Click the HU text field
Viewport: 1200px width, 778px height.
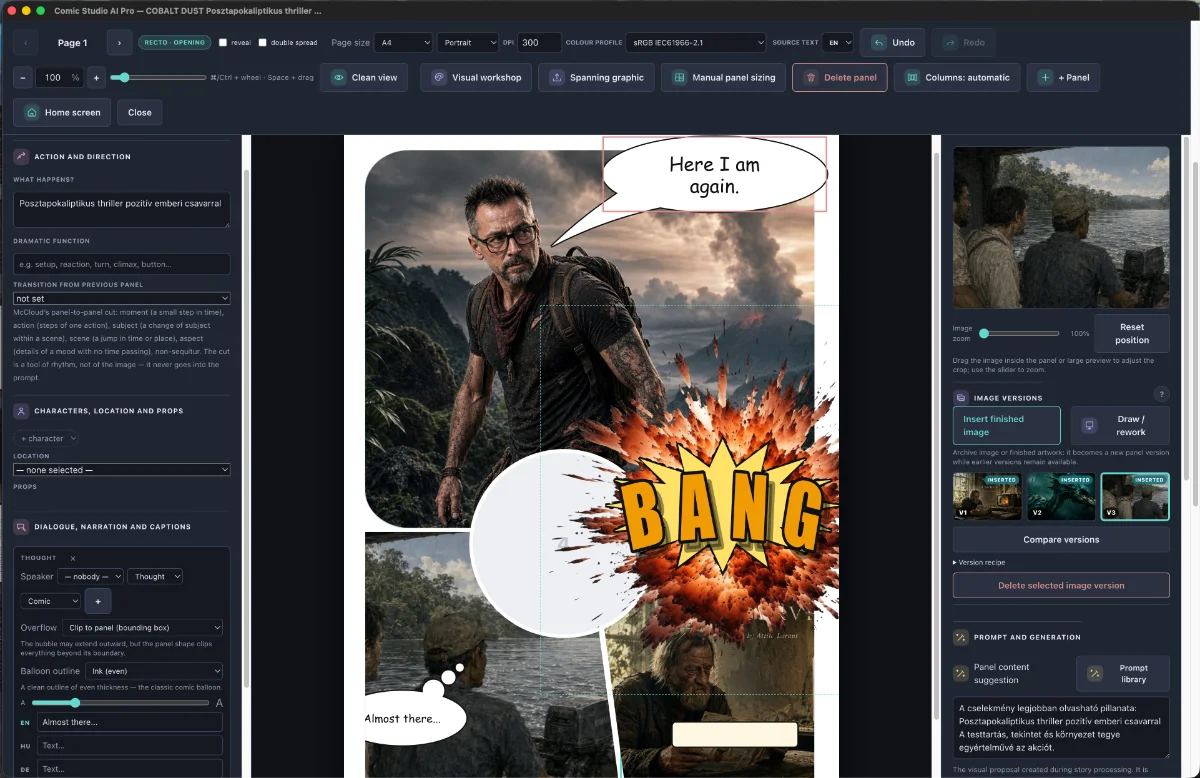(x=130, y=745)
